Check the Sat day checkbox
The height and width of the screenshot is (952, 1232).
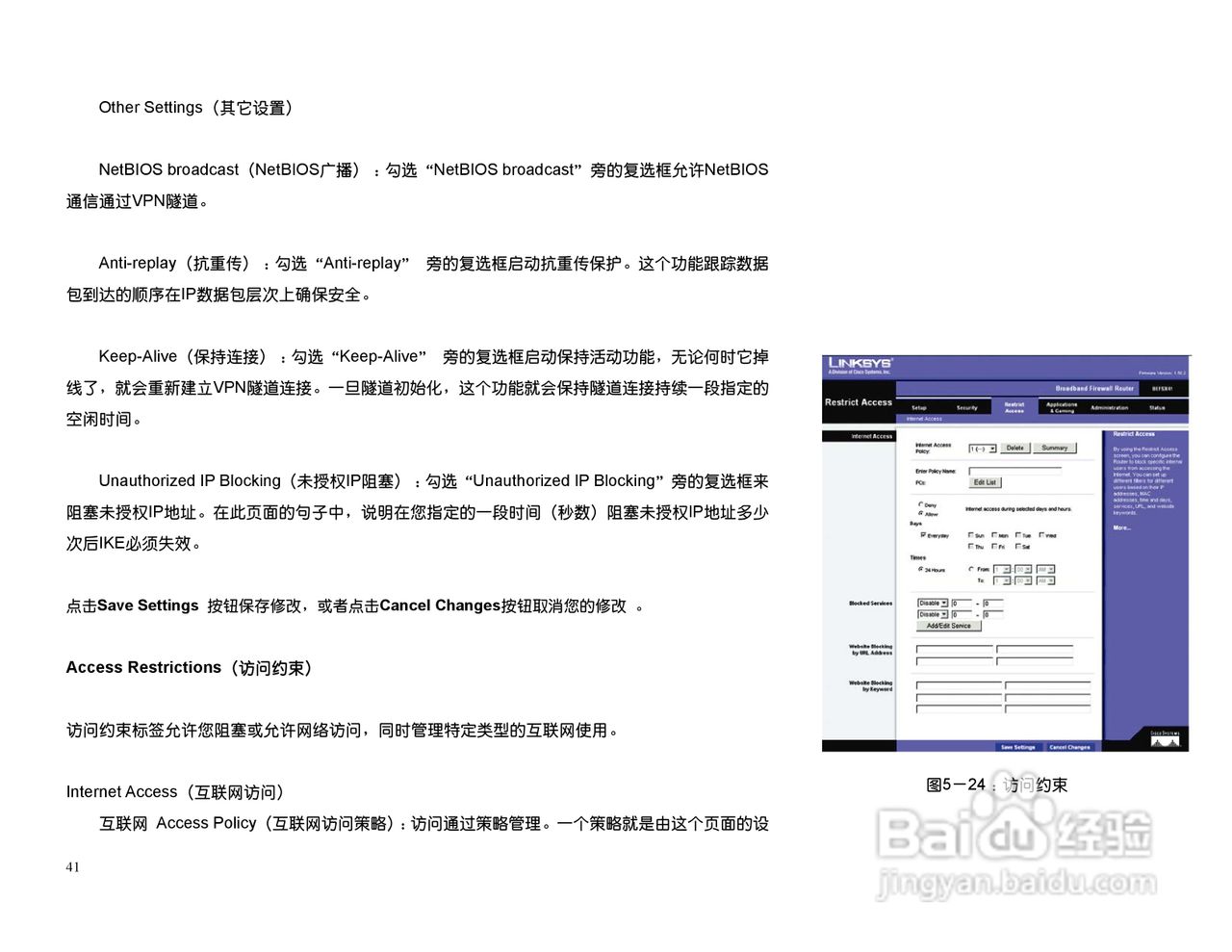1018,548
